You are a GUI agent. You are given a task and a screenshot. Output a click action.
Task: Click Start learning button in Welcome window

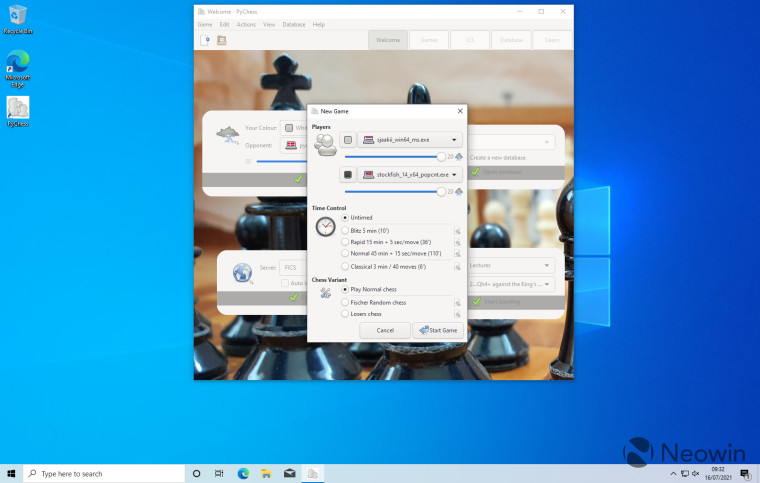(x=516, y=302)
